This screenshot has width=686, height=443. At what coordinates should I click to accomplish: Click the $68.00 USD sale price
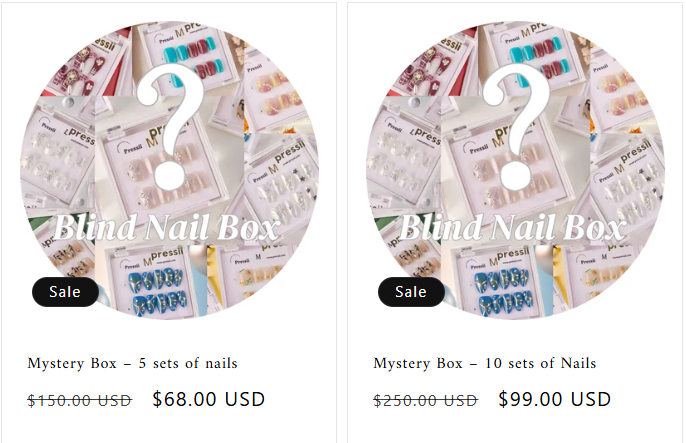[x=209, y=399]
